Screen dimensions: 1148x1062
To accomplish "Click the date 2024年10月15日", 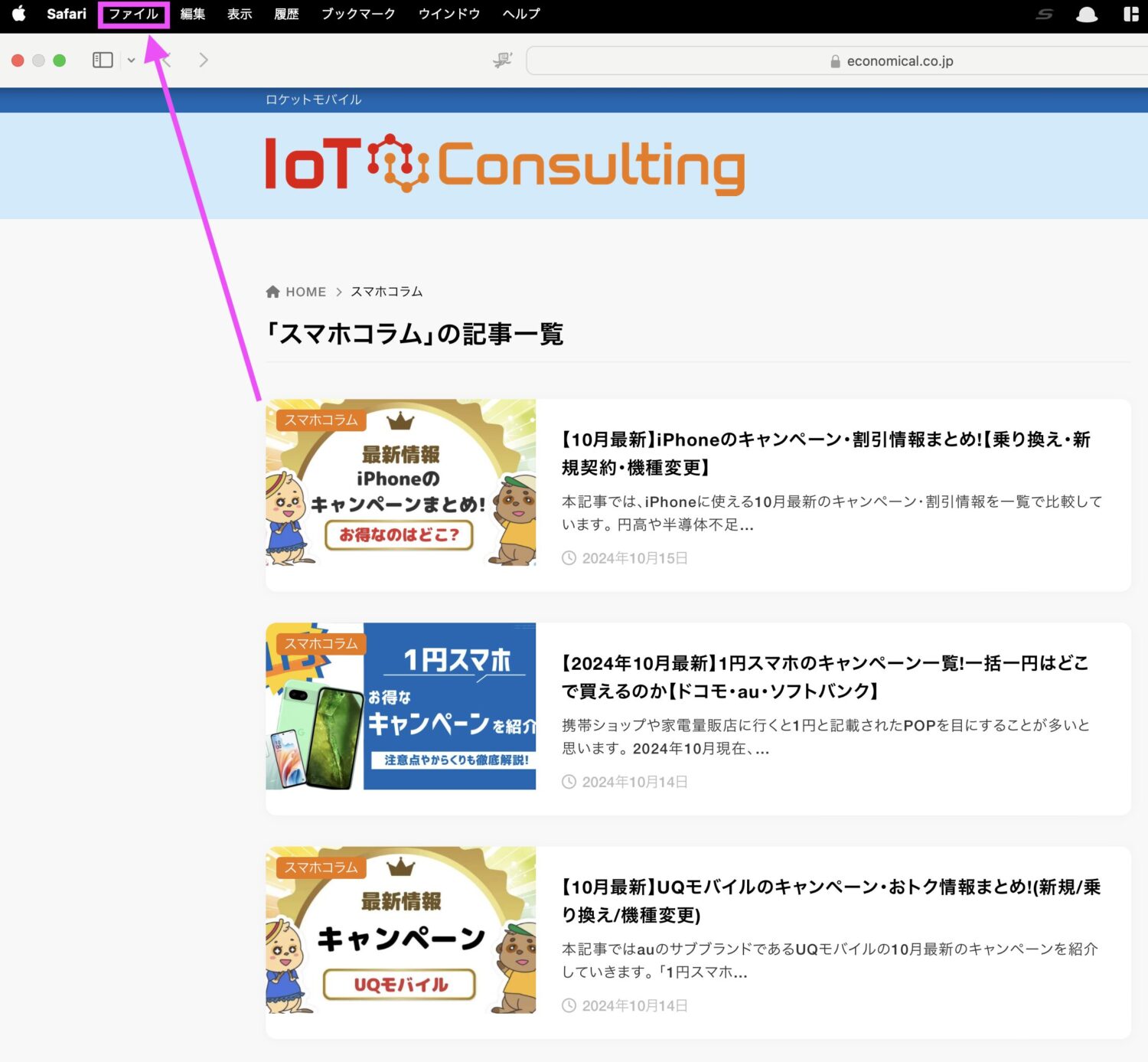I will tap(634, 558).
